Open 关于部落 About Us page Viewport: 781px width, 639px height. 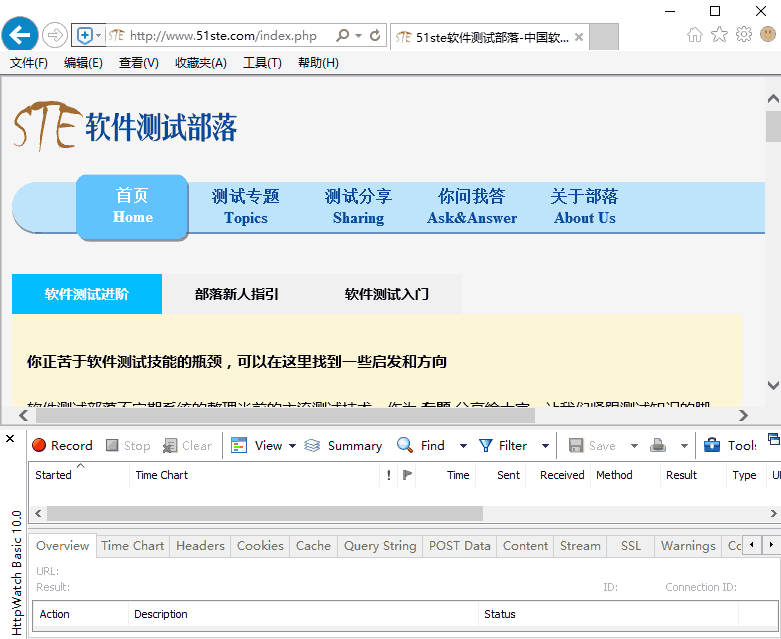[x=585, y=207]
